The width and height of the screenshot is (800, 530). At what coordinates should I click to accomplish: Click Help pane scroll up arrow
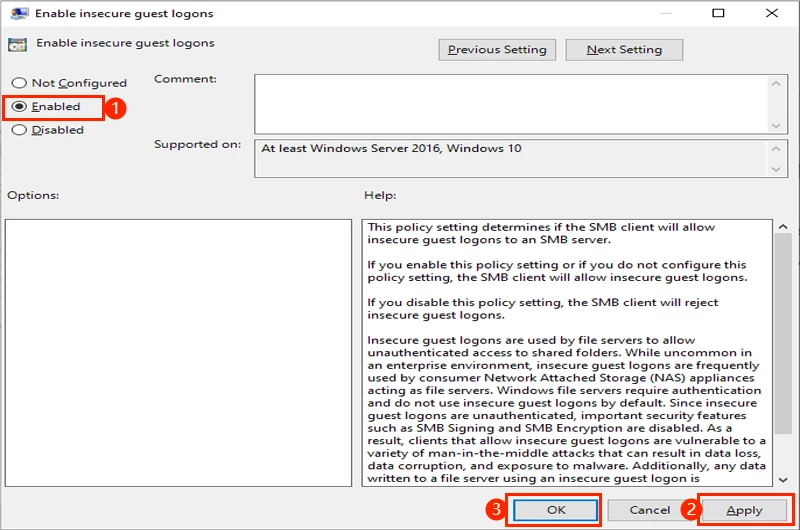click(x=783, y=226)
